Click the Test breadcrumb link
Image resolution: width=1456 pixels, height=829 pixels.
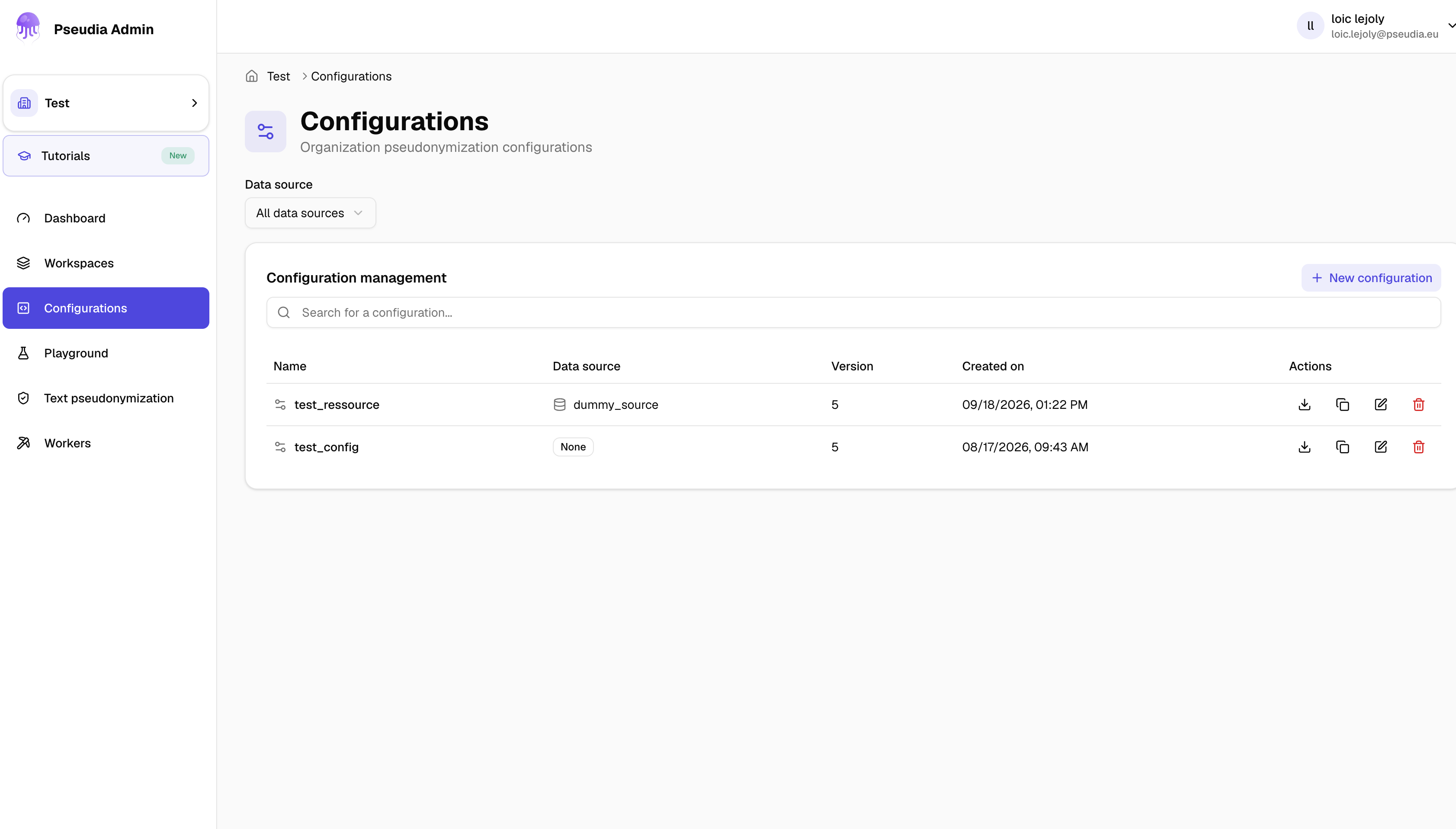[x=278, y=76]
